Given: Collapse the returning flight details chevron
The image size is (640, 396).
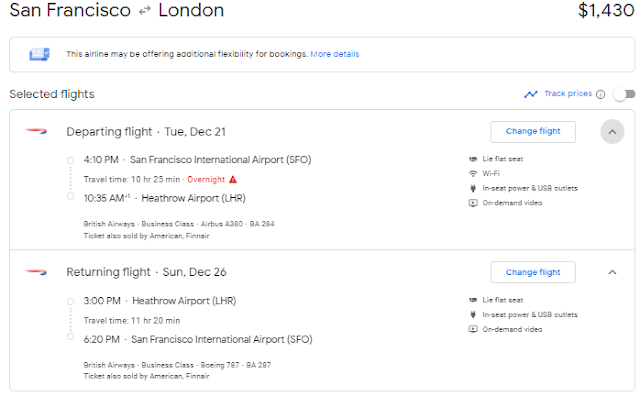Looking at the screenshot, I should click(612, 272).
